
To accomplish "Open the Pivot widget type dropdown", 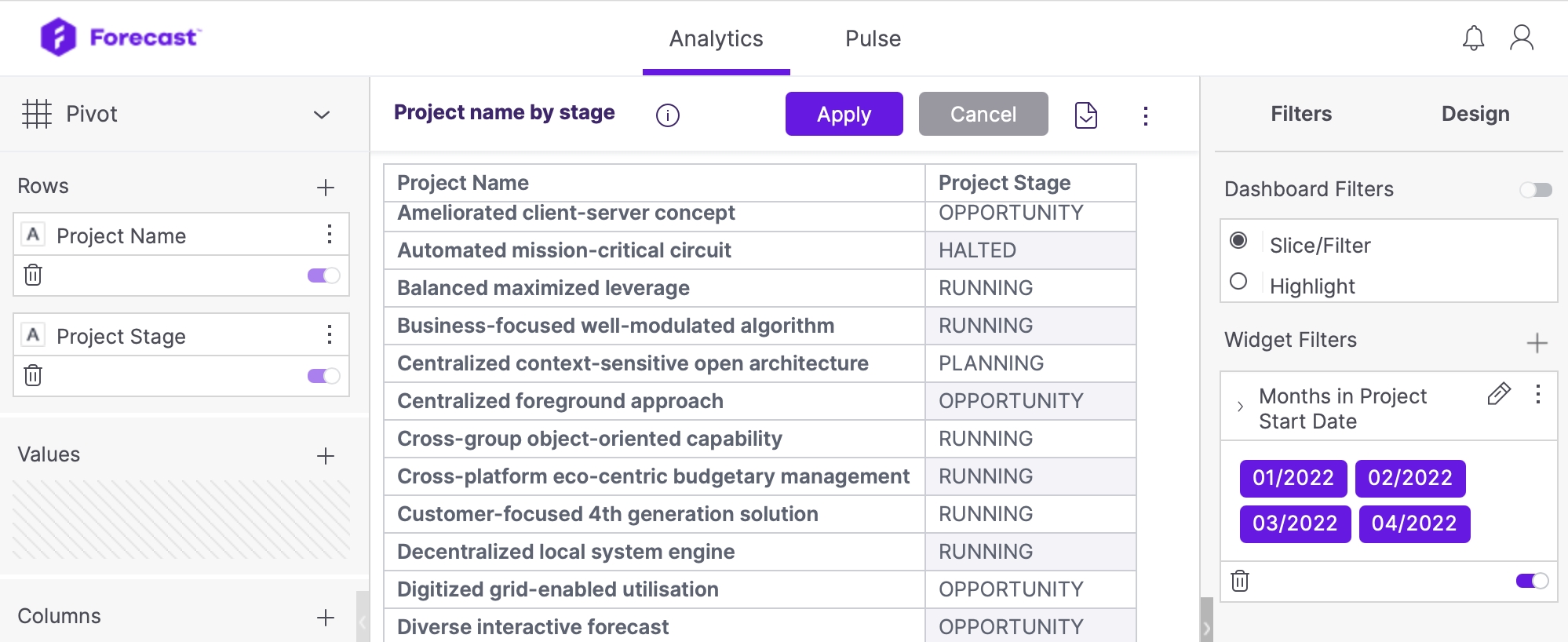I will [322, 115].
